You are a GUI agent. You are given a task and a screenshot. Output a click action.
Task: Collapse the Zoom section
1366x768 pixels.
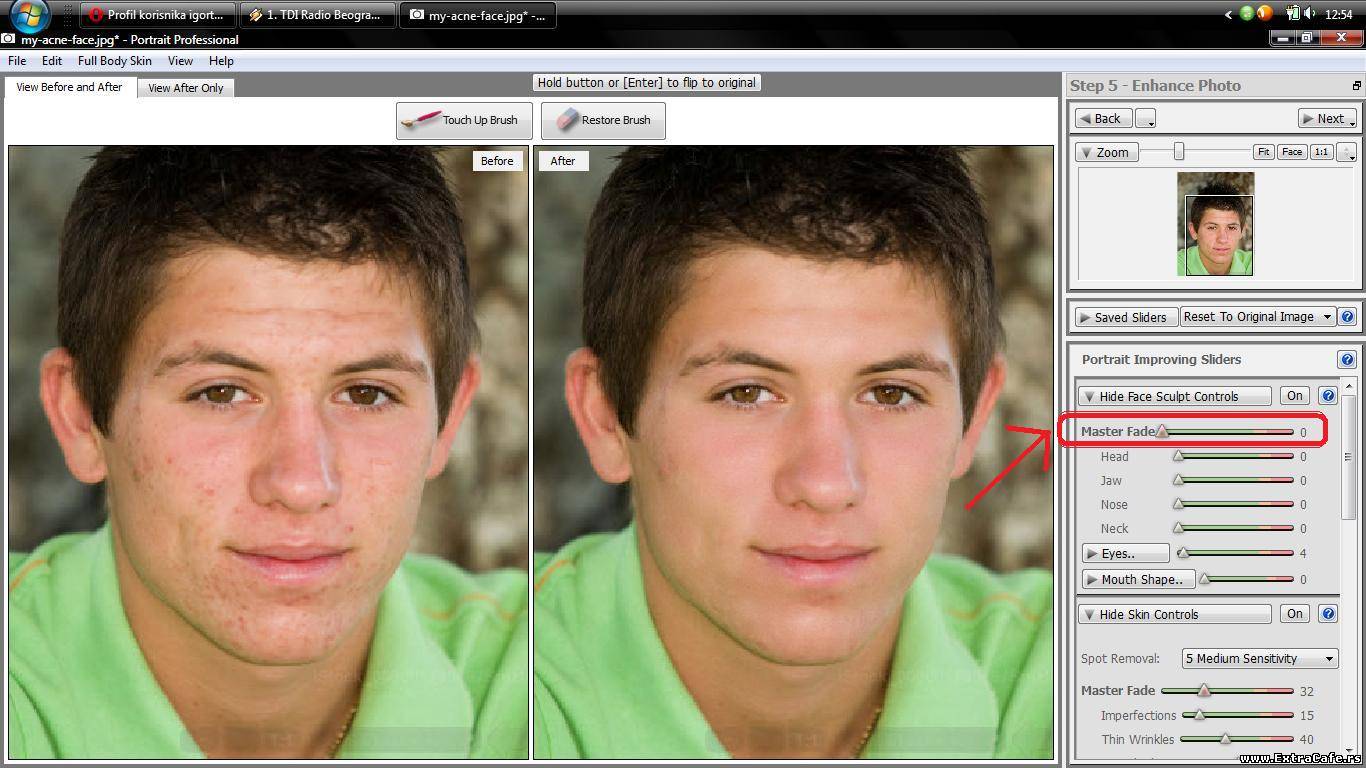pyautogui.click(x=1106, y=152)
